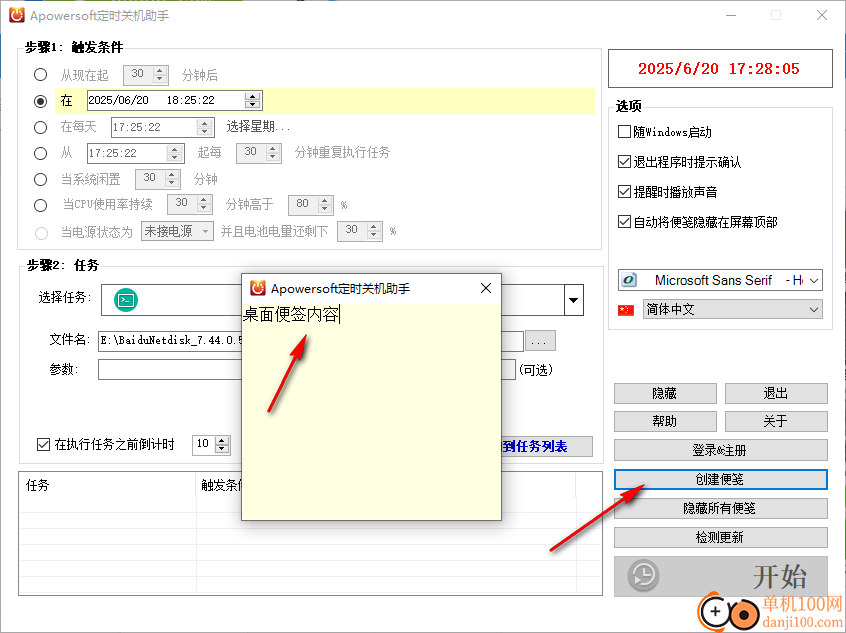
Task: Click the date-time field spinner arrows
Action: pos(253,100)
